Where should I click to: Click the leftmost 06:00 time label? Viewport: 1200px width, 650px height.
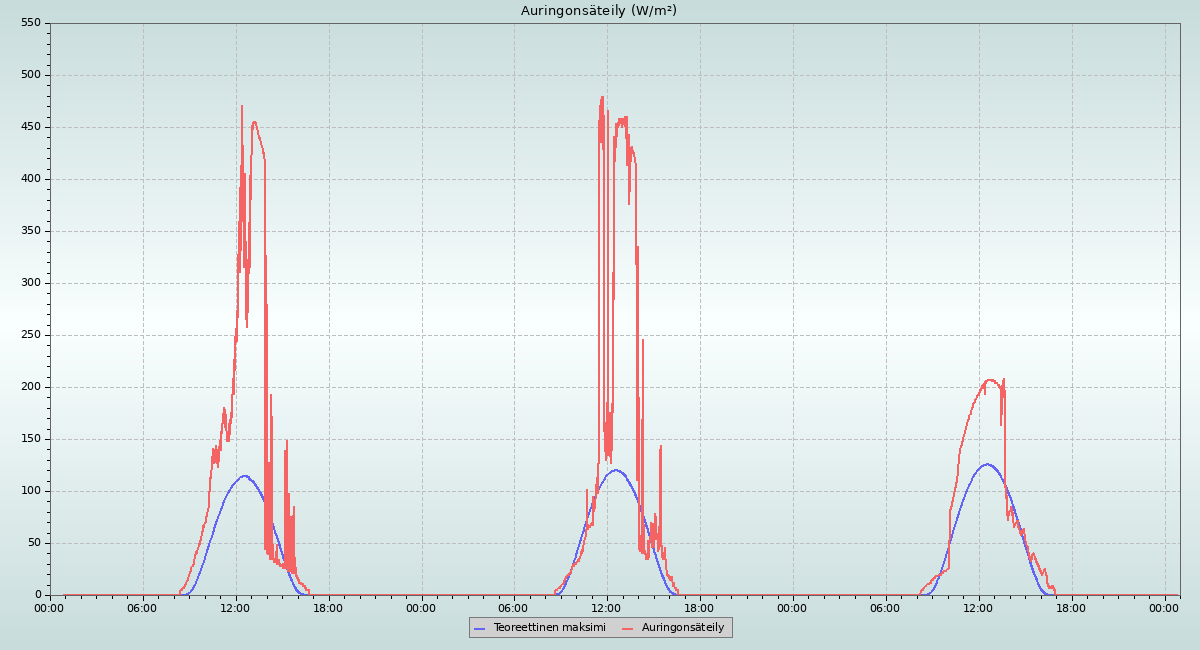(143, 608)
